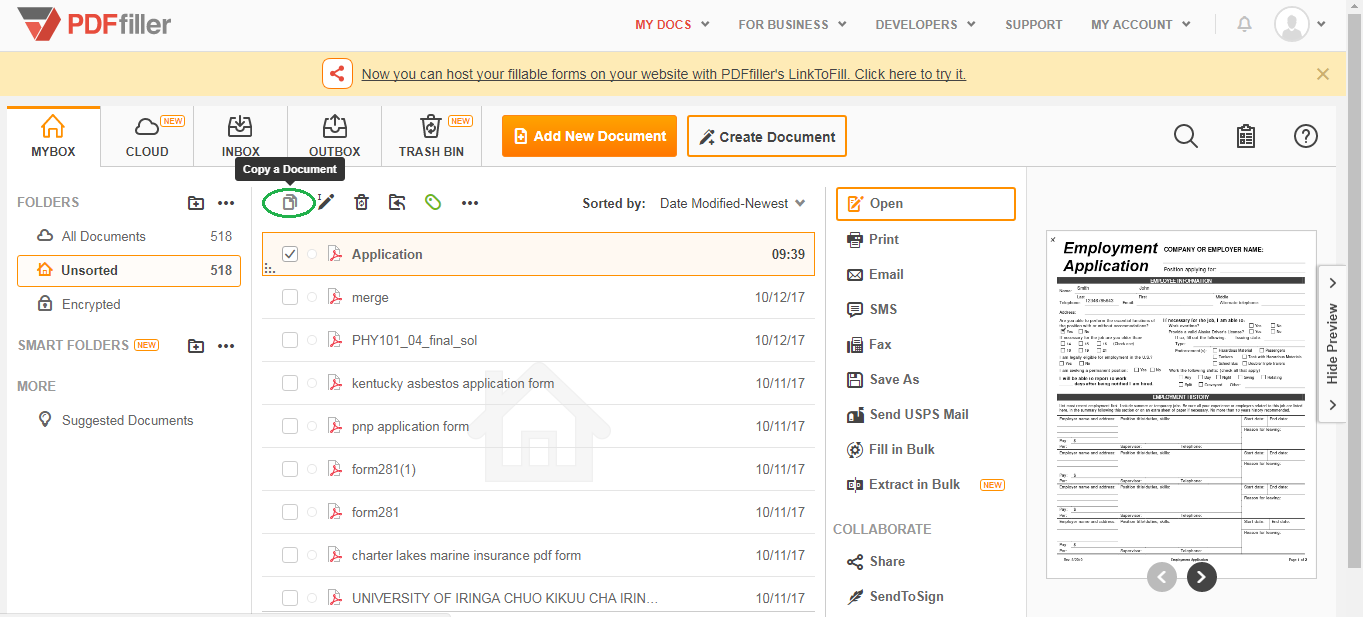Switch to the INBOX tab
This screenshot has width=1363, height=617.
[241, 136]
